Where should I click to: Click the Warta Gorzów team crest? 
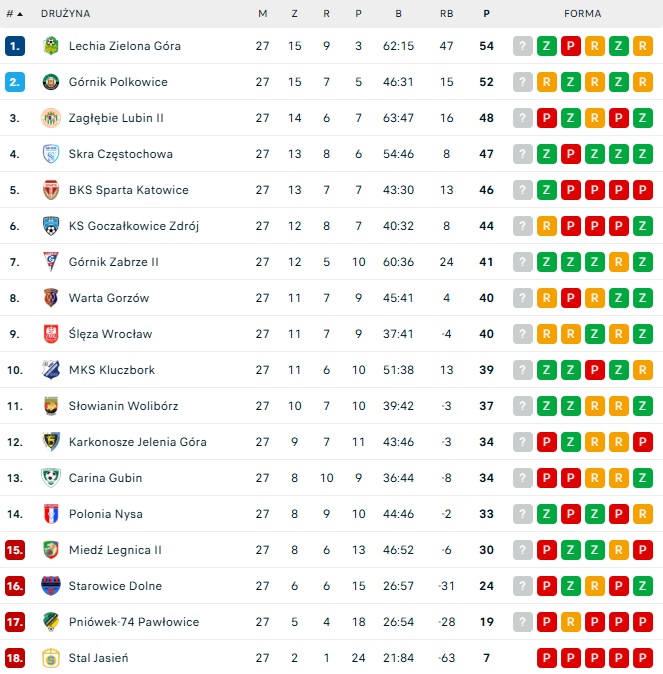pos(51,298)
